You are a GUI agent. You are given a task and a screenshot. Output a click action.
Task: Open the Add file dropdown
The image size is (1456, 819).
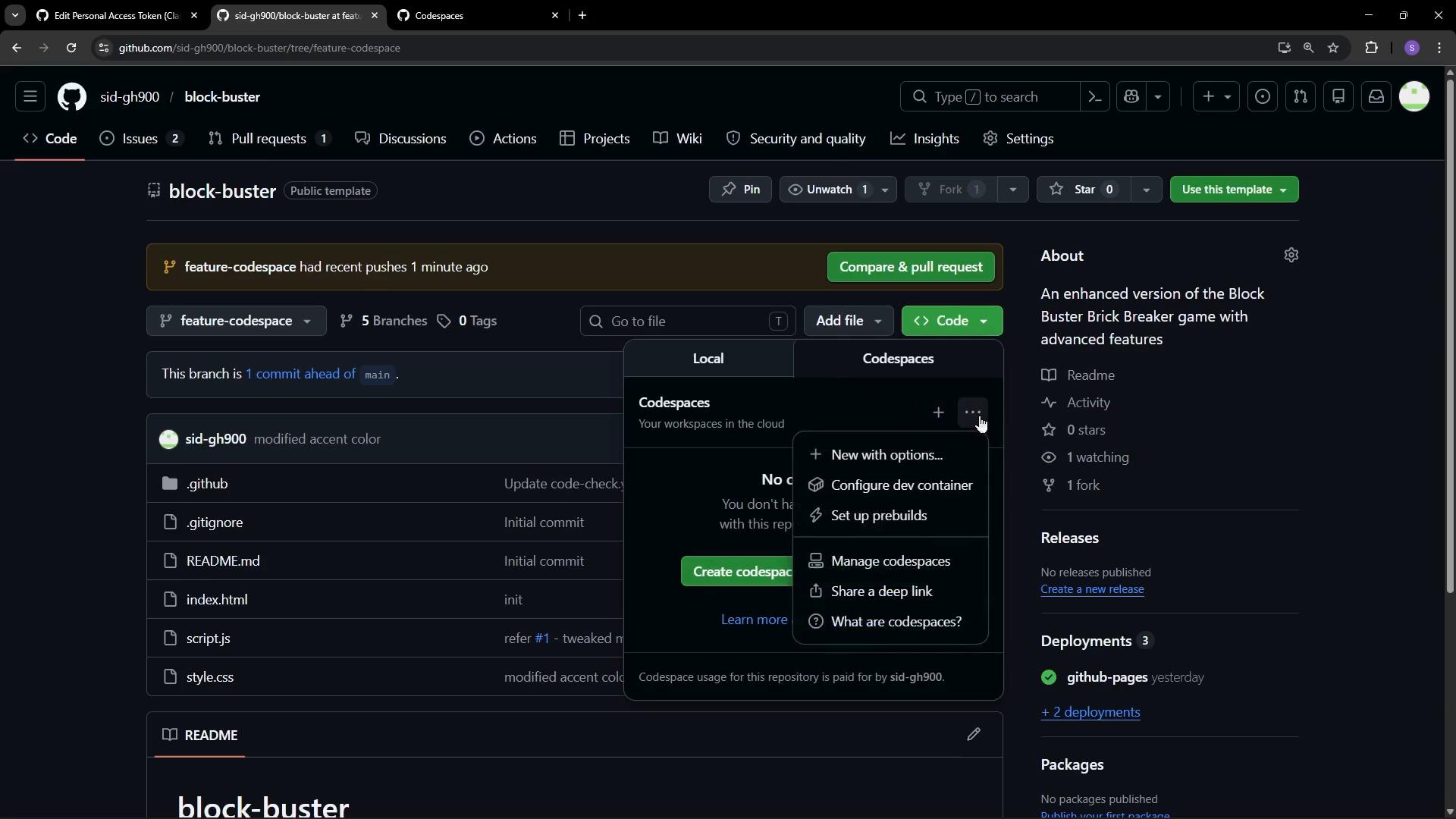(849, 321)
